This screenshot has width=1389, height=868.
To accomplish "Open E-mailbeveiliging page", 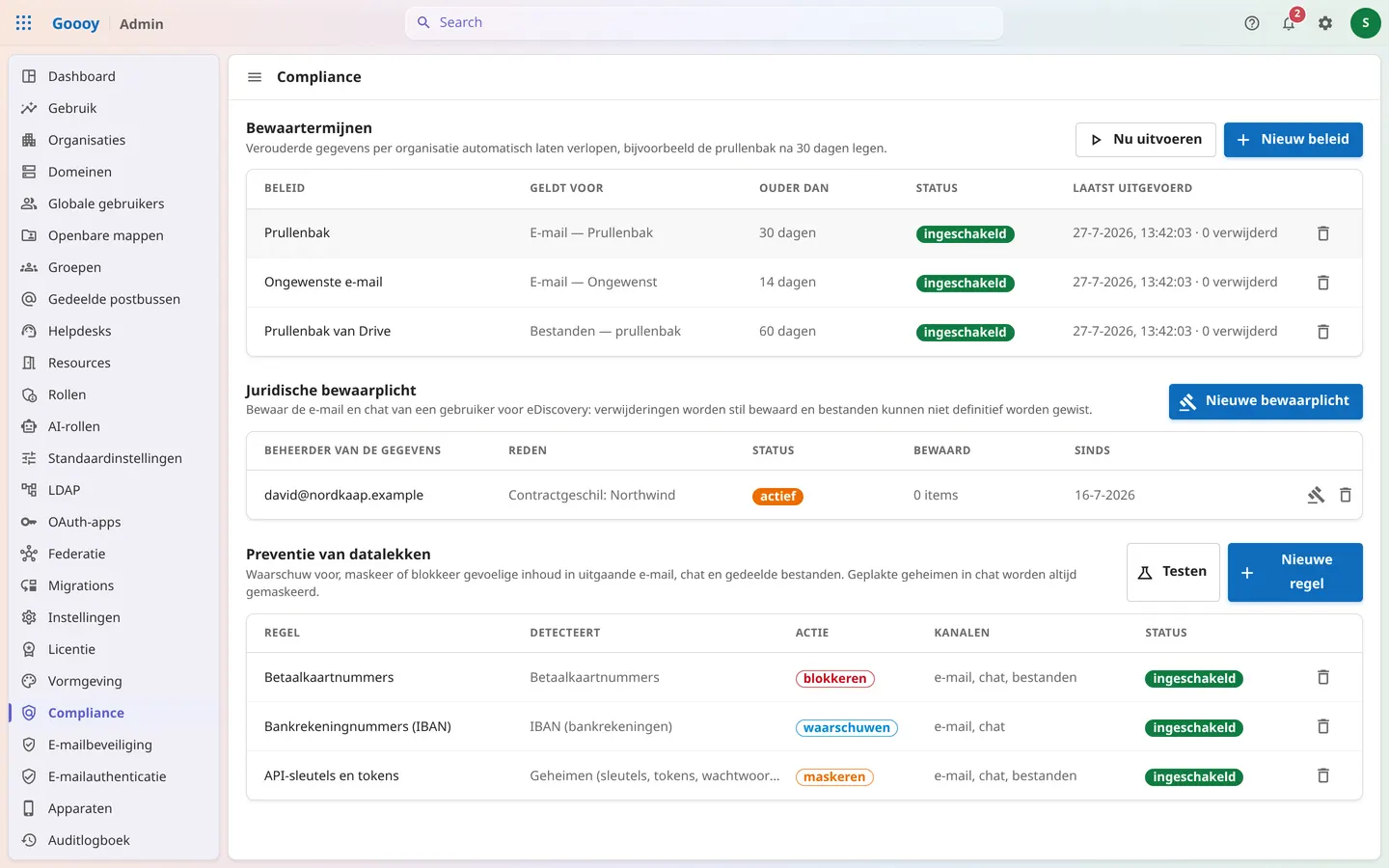I will tap(114, 745).
